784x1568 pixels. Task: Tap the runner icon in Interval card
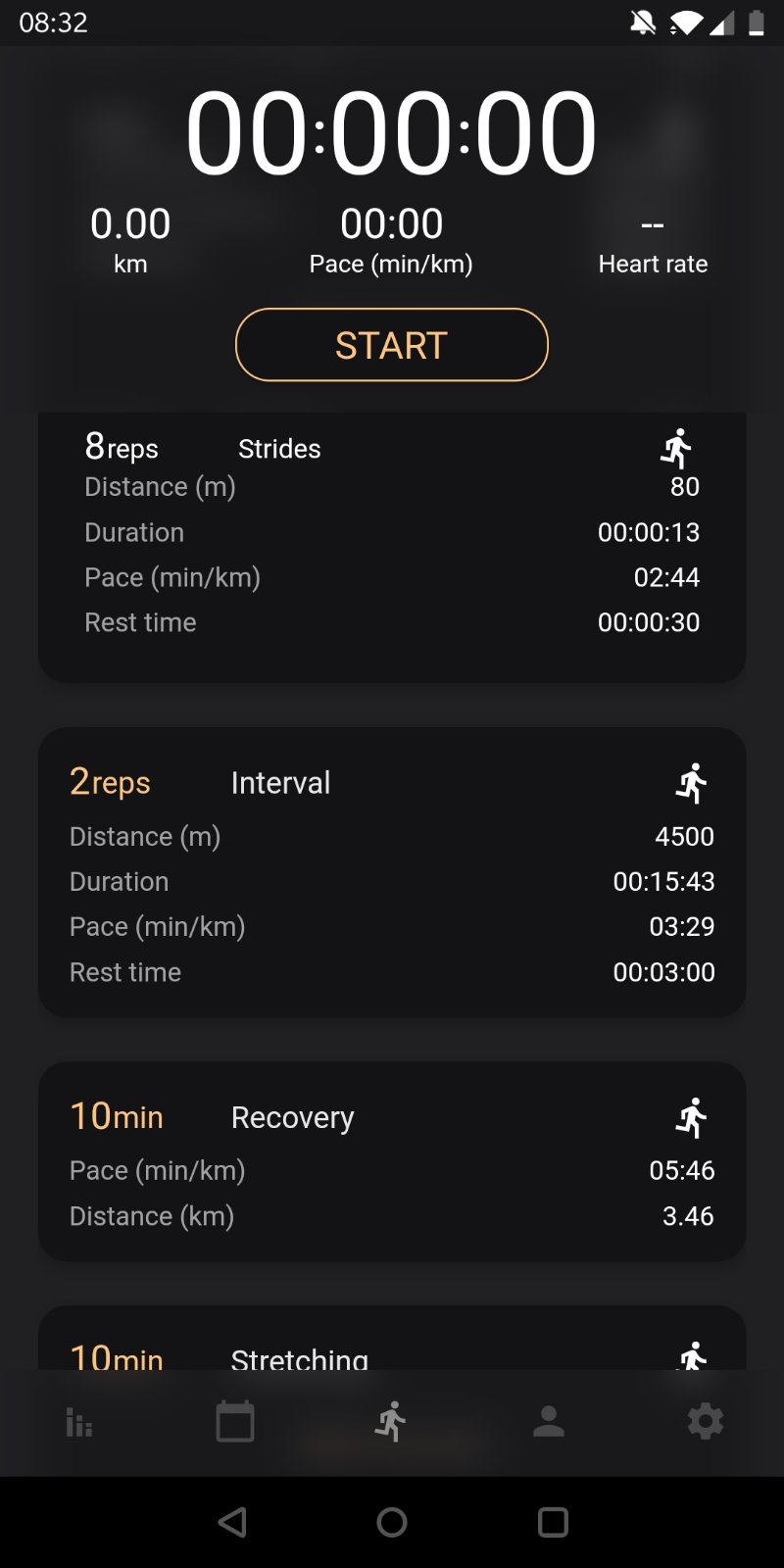(692, 783)
